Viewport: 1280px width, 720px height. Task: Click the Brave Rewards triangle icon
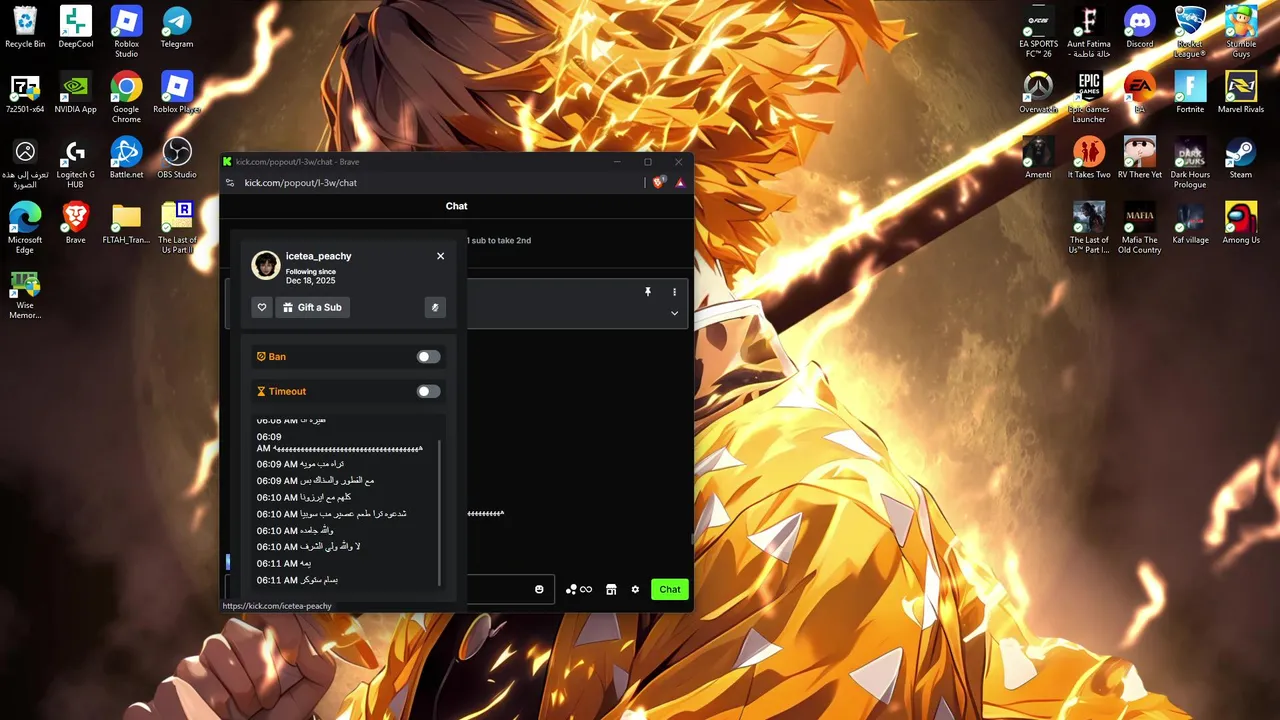click(680, 182)
